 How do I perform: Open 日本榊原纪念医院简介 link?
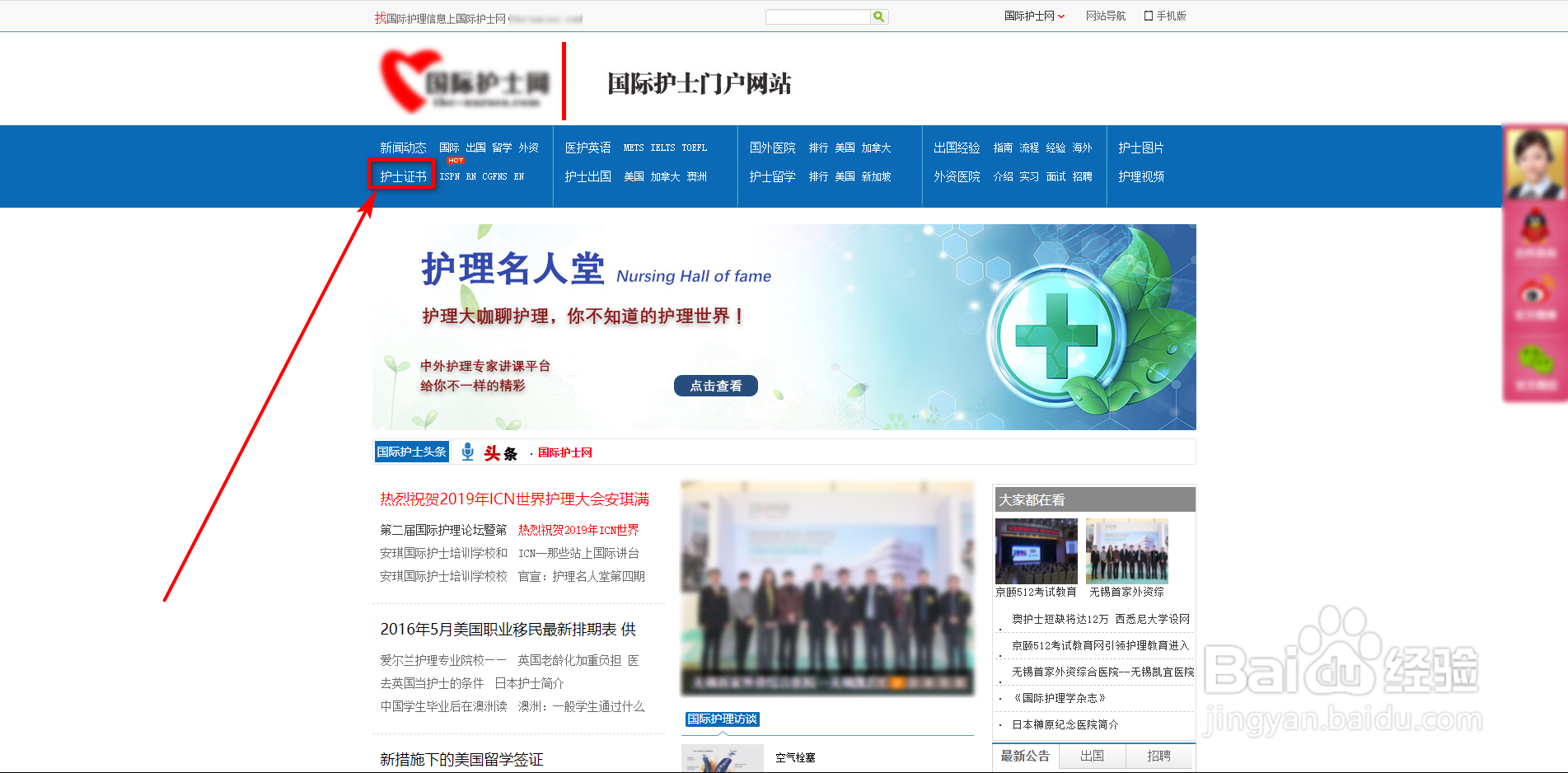tap(1065, 724)
